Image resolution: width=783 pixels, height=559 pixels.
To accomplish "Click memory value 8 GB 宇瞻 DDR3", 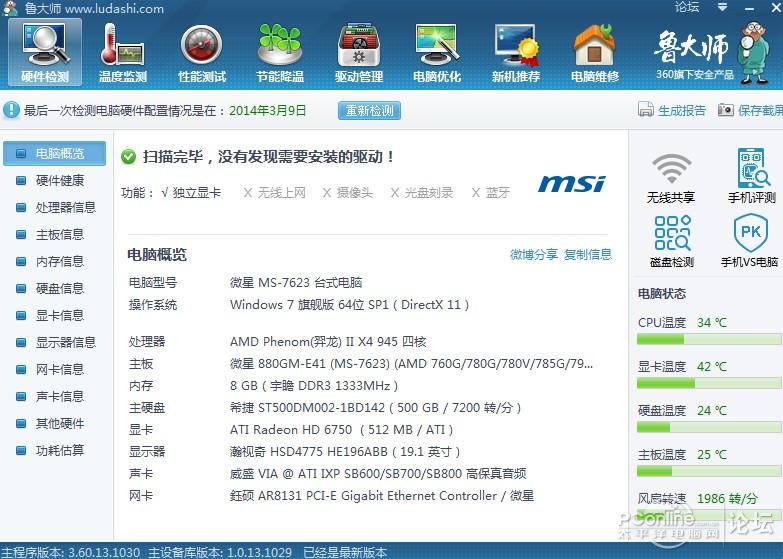I will (314, 386).
